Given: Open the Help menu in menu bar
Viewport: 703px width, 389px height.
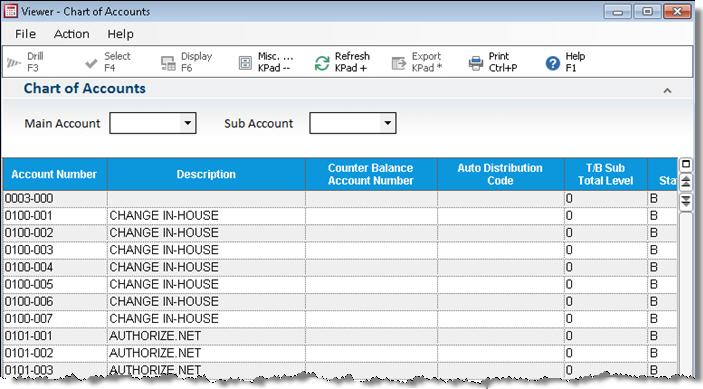Looking at the screenshot, I should tap(120, 34).
